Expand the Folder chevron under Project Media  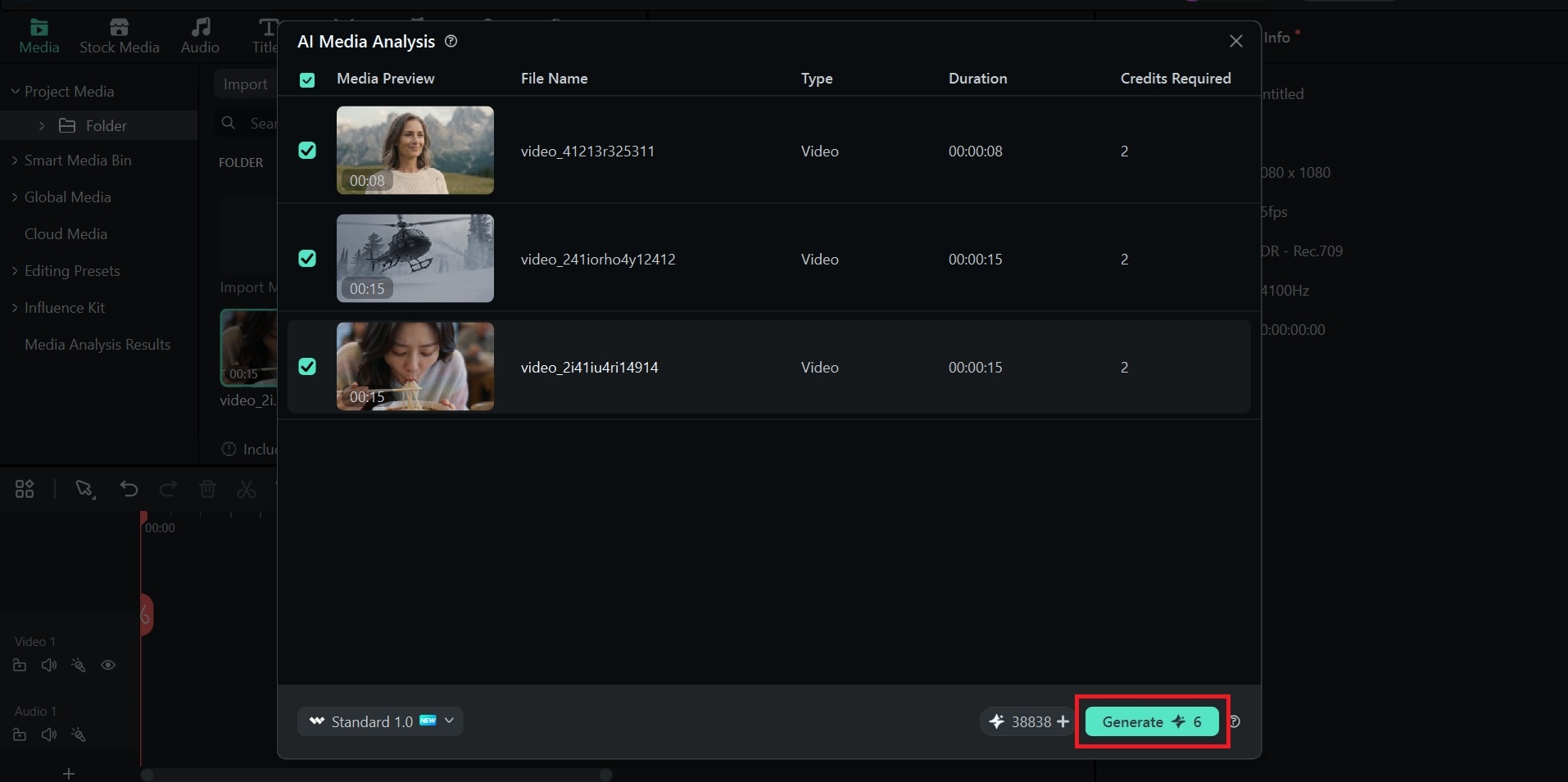click(x=42, y=125)
